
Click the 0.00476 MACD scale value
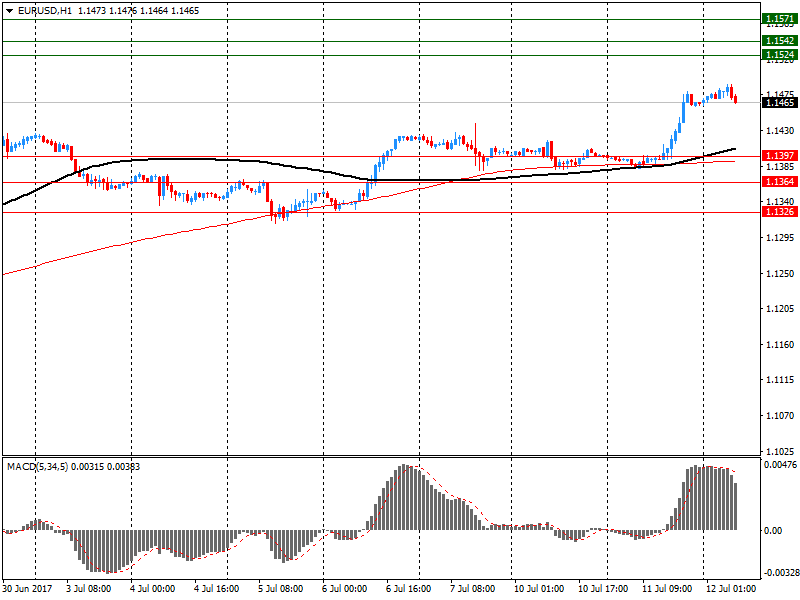(781, 465)
